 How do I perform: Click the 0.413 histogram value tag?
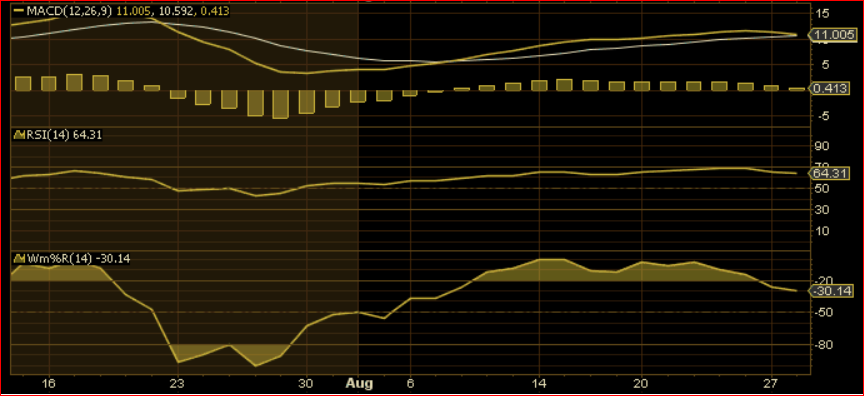coord(831,89)
